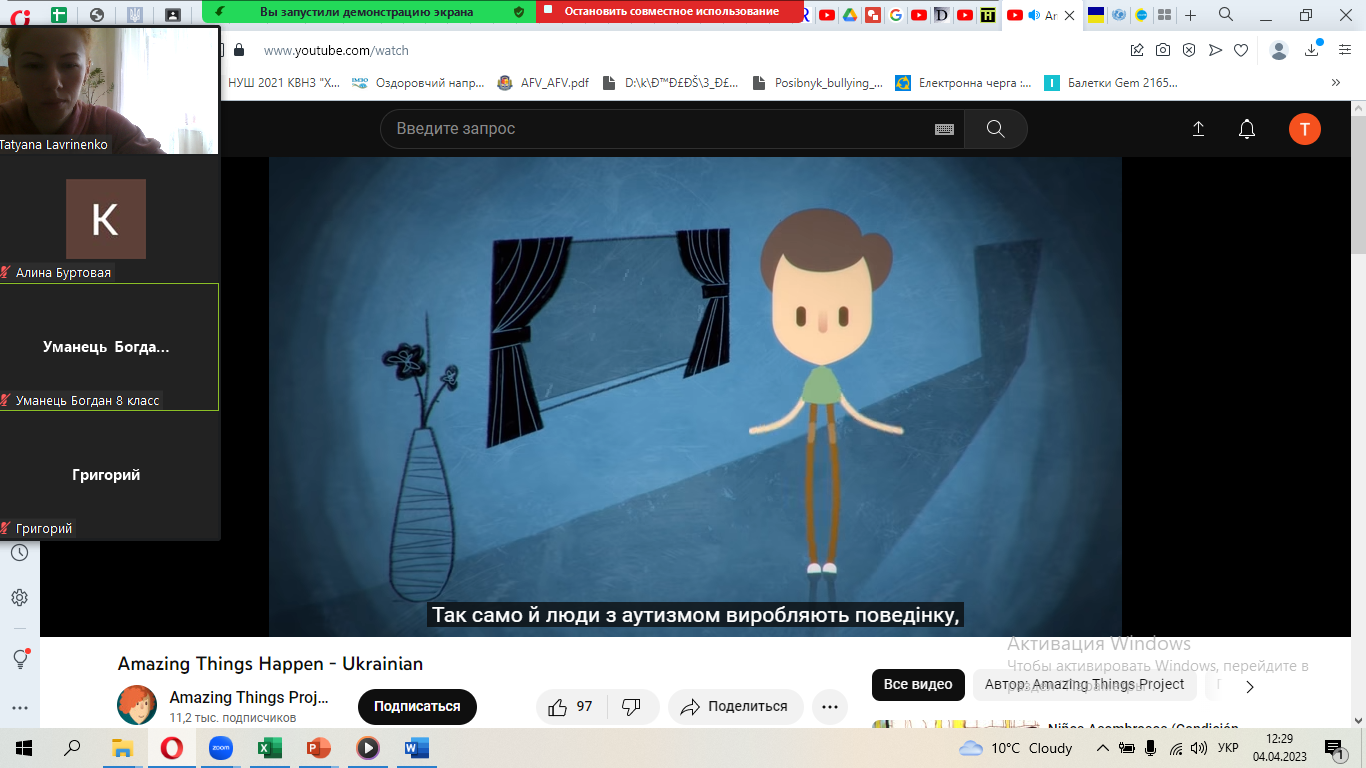Click the Opera sidebar lightbulb icon
1366x768 pixels.
coord(19,659)
